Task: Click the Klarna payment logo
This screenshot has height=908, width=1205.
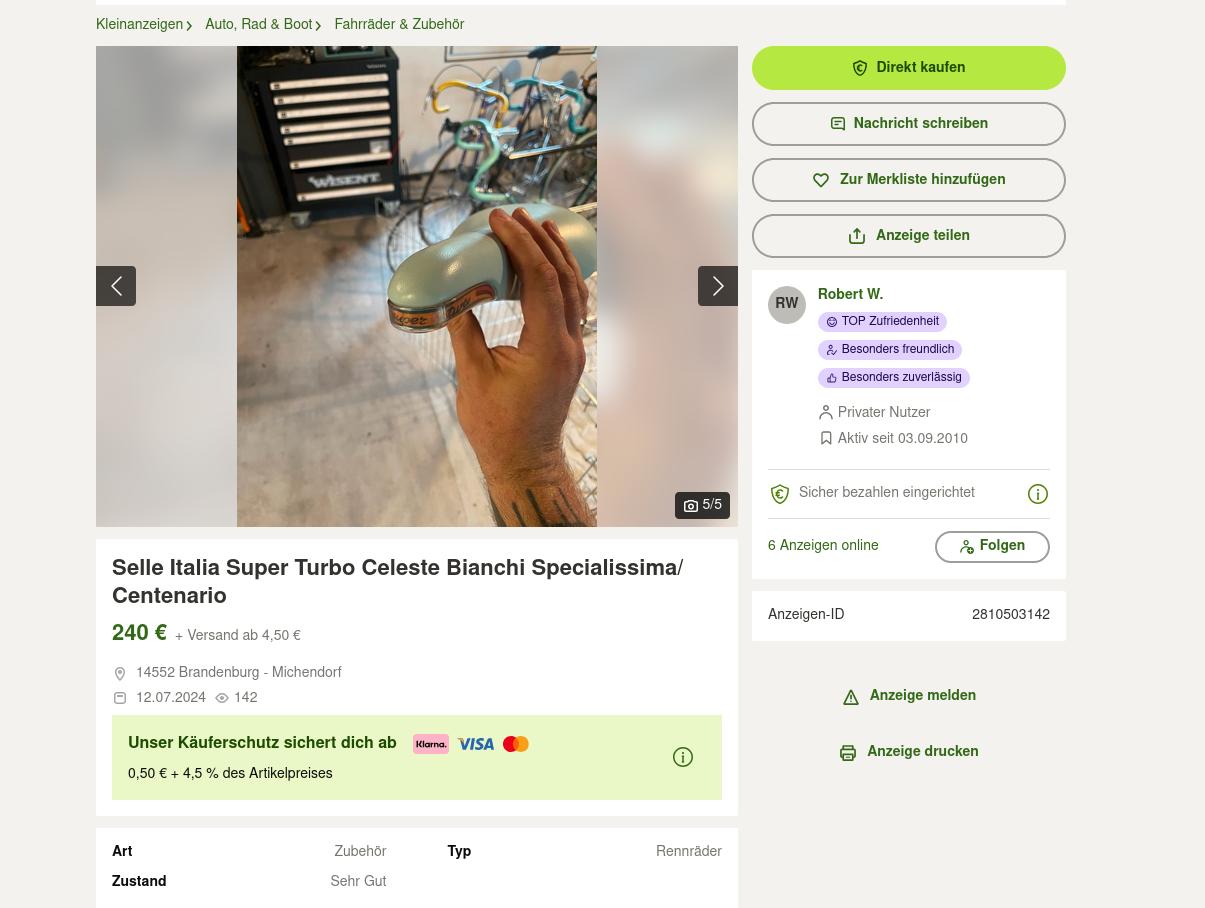Action: coord(431,744)
